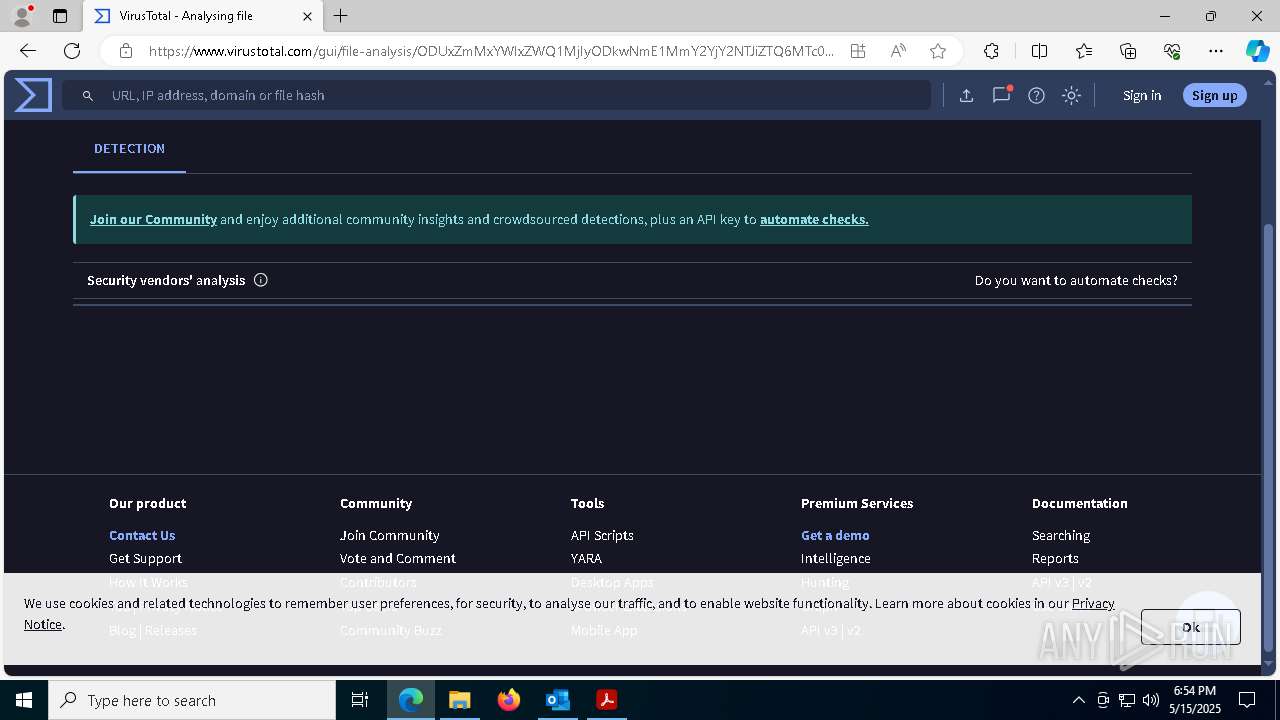Open Microsoft Edge from the taskbar
Screen dimensions: 1280x720
tap(411, 700)
